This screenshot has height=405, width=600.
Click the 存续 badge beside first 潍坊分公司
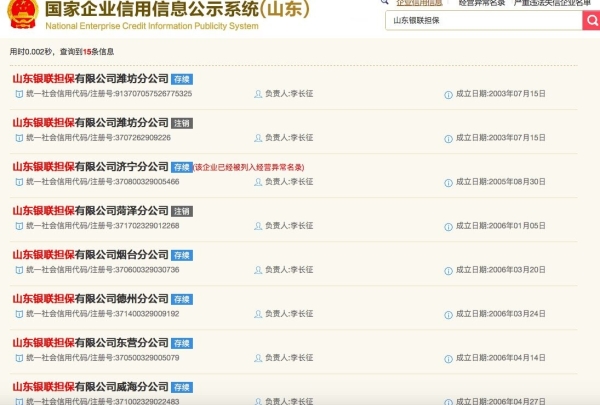tap(182, 79)
